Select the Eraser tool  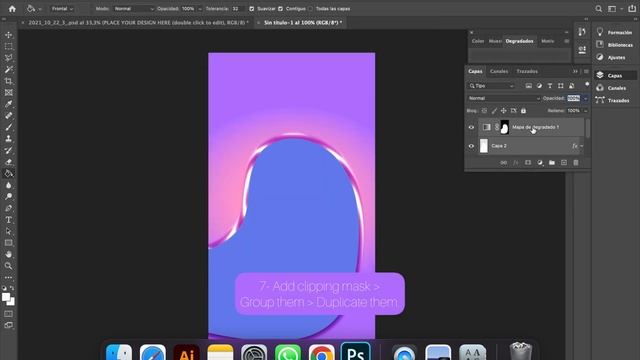click(x=9, y=162)
